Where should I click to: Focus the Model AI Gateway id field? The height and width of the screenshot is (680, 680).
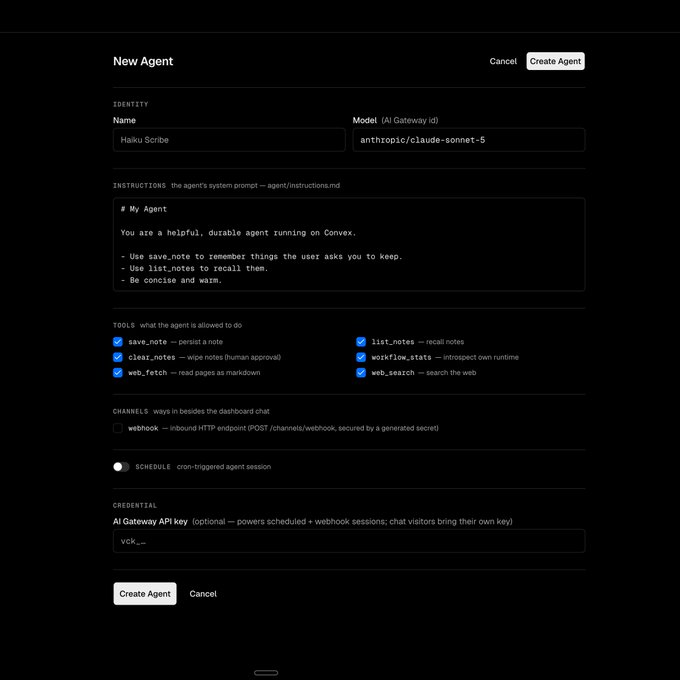(x=469, y=140)
